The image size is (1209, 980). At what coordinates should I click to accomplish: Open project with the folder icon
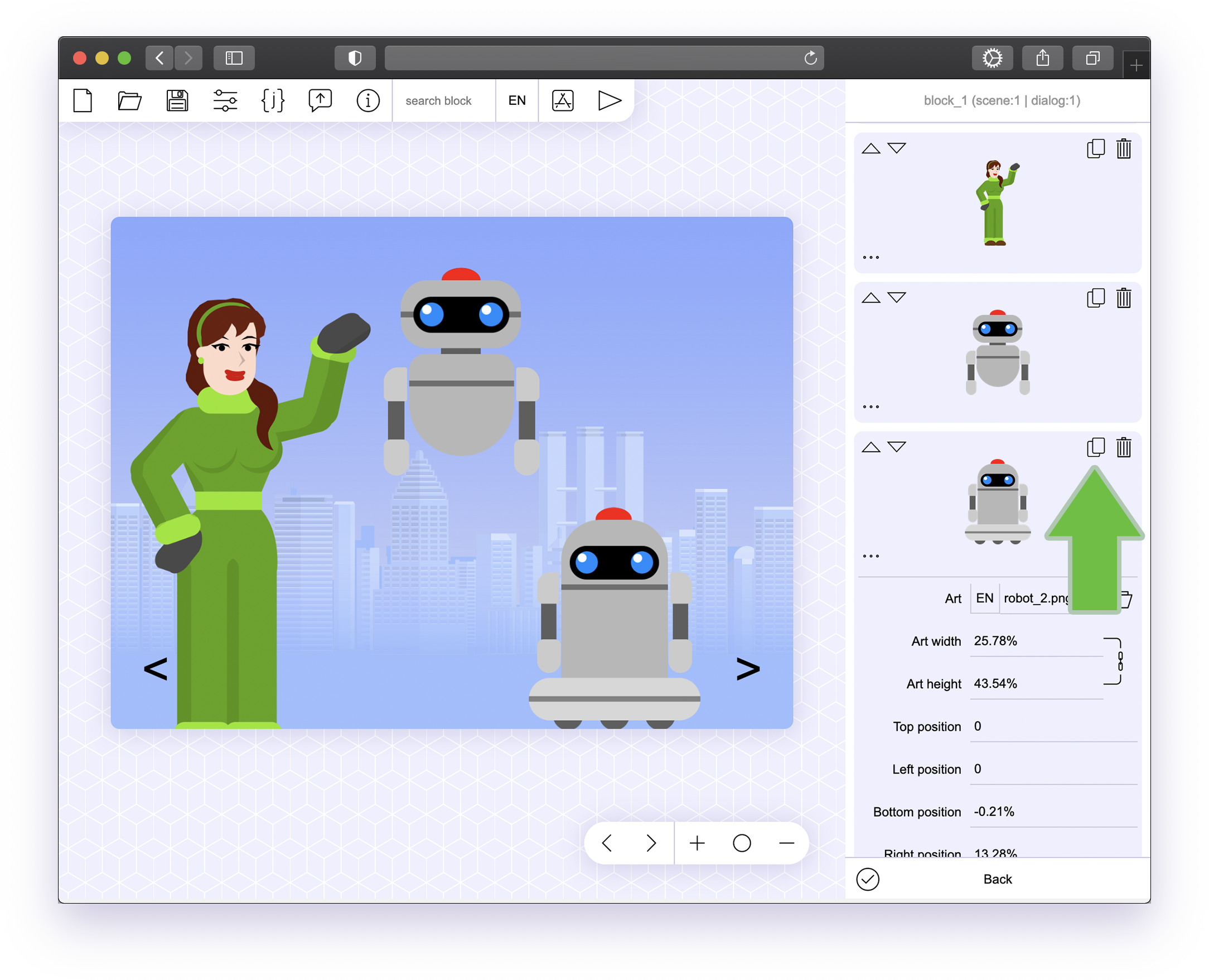pos(129,101)
